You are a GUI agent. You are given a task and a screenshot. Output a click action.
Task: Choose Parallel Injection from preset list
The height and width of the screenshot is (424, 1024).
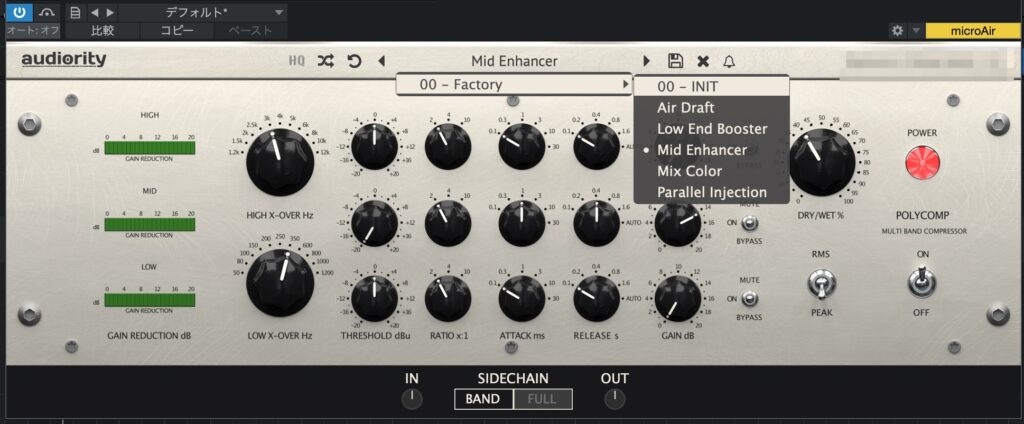point(711,192)
